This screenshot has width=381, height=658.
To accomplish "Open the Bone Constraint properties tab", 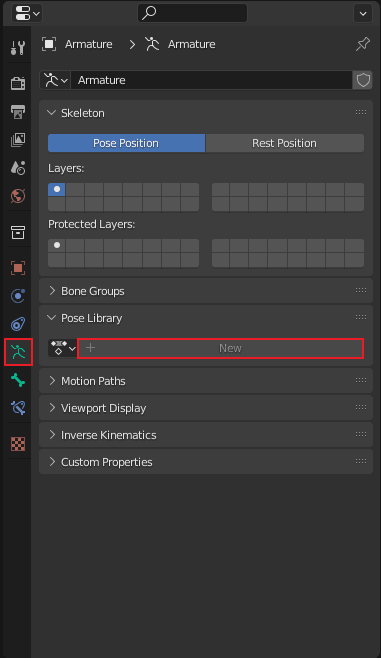I will [x=18, y=408].
